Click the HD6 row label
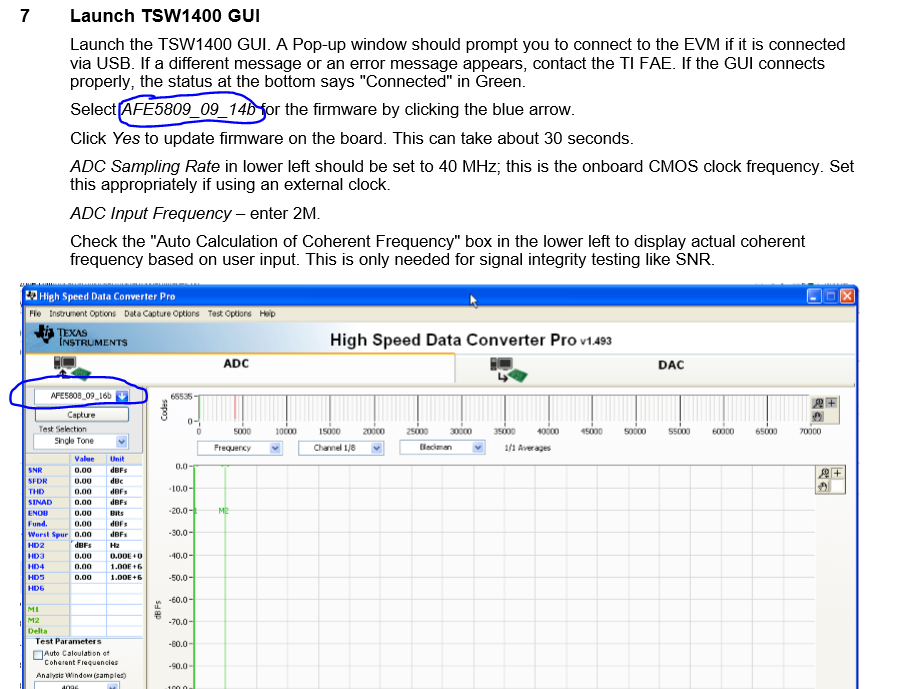Screen dimensions: 908x689 pyautogui.click(x=36, y=588)
